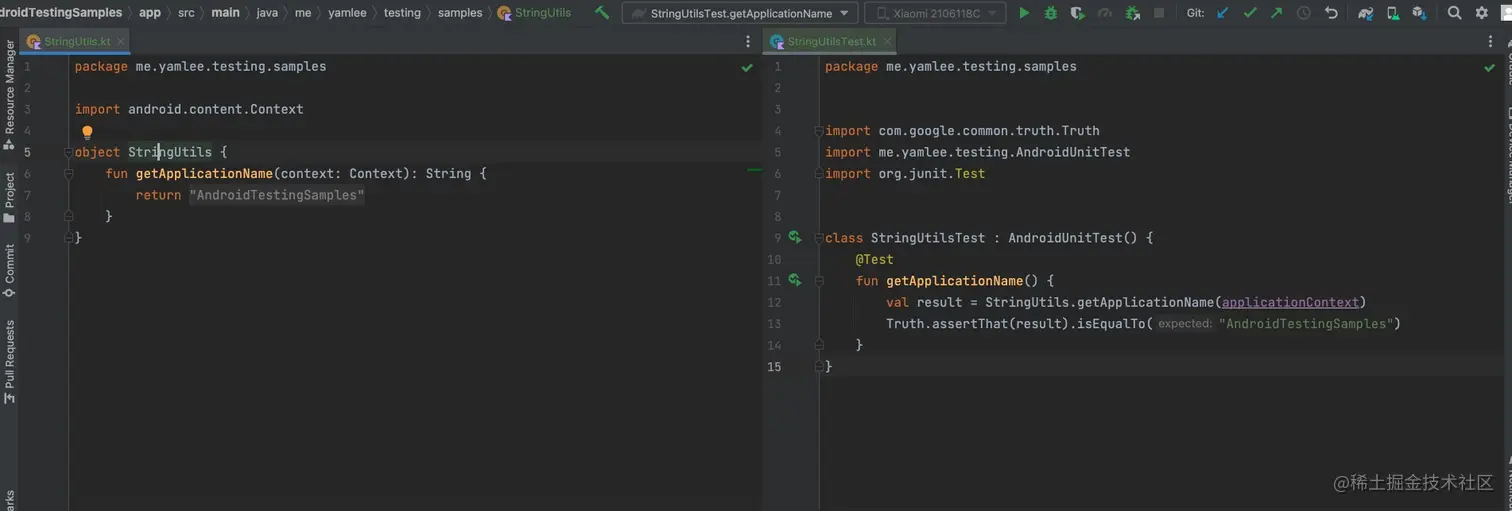Click the yellow lightbulb intention icon
Image resolution: width=1512 pixels, height=511 pixels.
87,132
